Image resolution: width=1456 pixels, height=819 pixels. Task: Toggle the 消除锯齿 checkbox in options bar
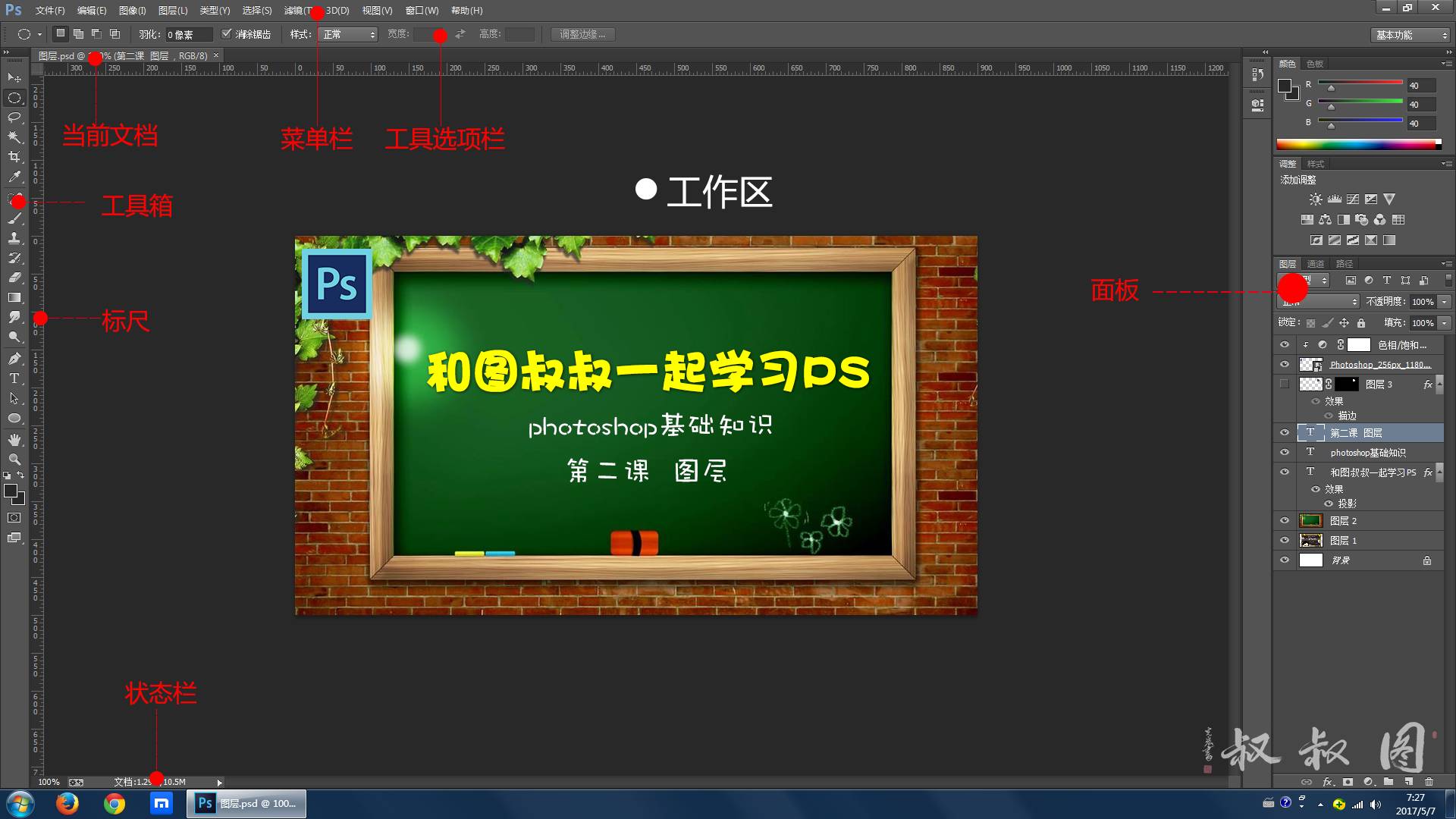click(x=227, y=33)
